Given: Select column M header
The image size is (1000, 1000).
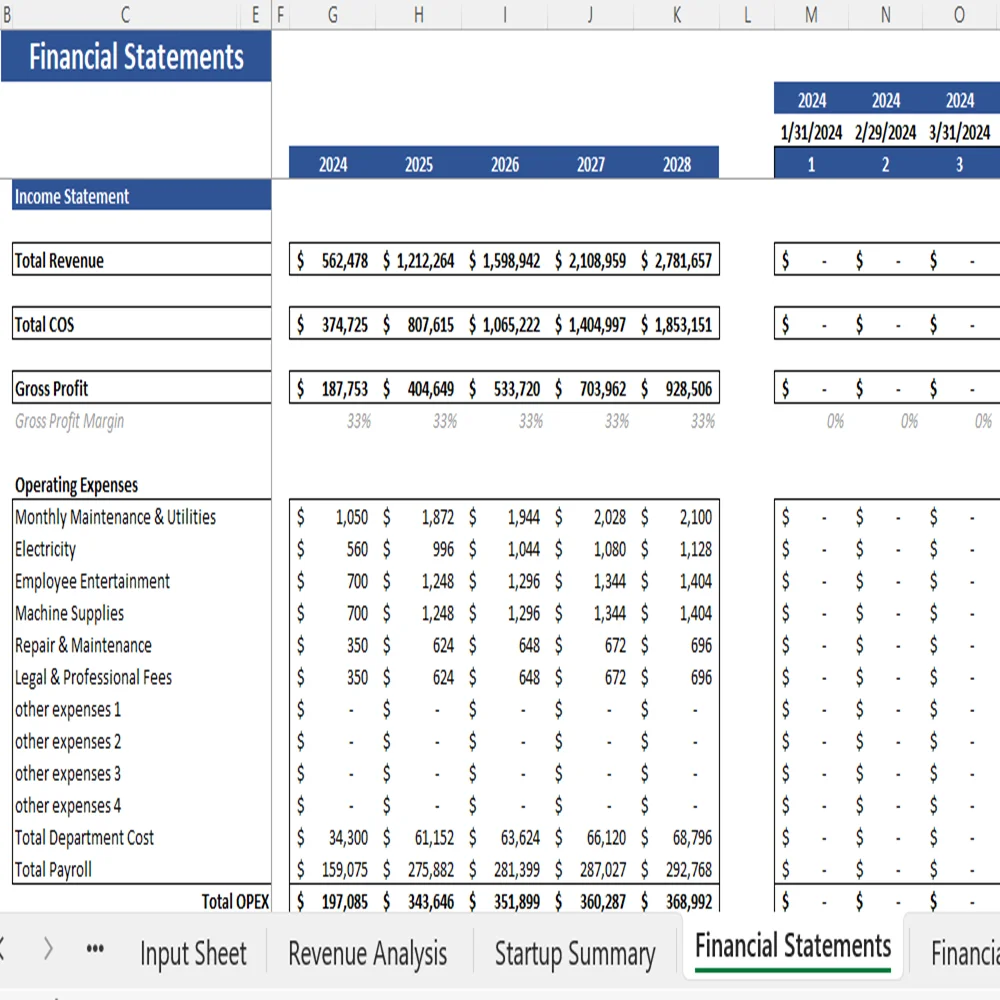Looking at the screenshot, I should tap(811, 14).
